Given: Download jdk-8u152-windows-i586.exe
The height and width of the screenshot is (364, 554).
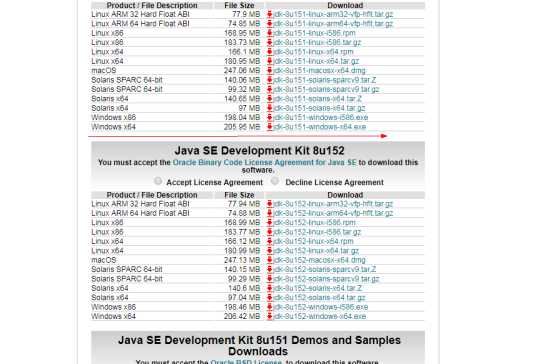Looking at the screenshot, I should 321,307.
